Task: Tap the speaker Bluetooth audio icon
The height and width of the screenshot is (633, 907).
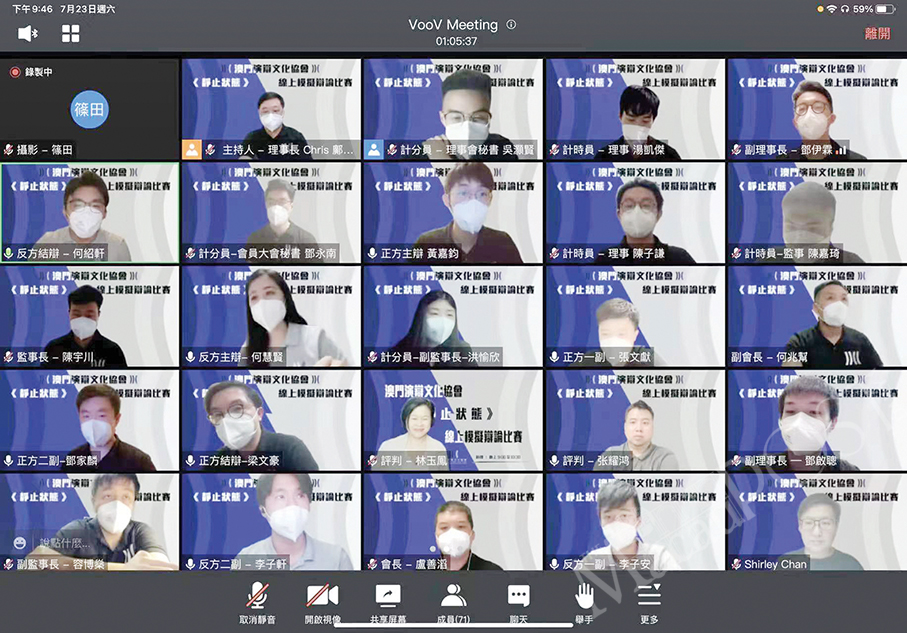Action: click(29, 34)
